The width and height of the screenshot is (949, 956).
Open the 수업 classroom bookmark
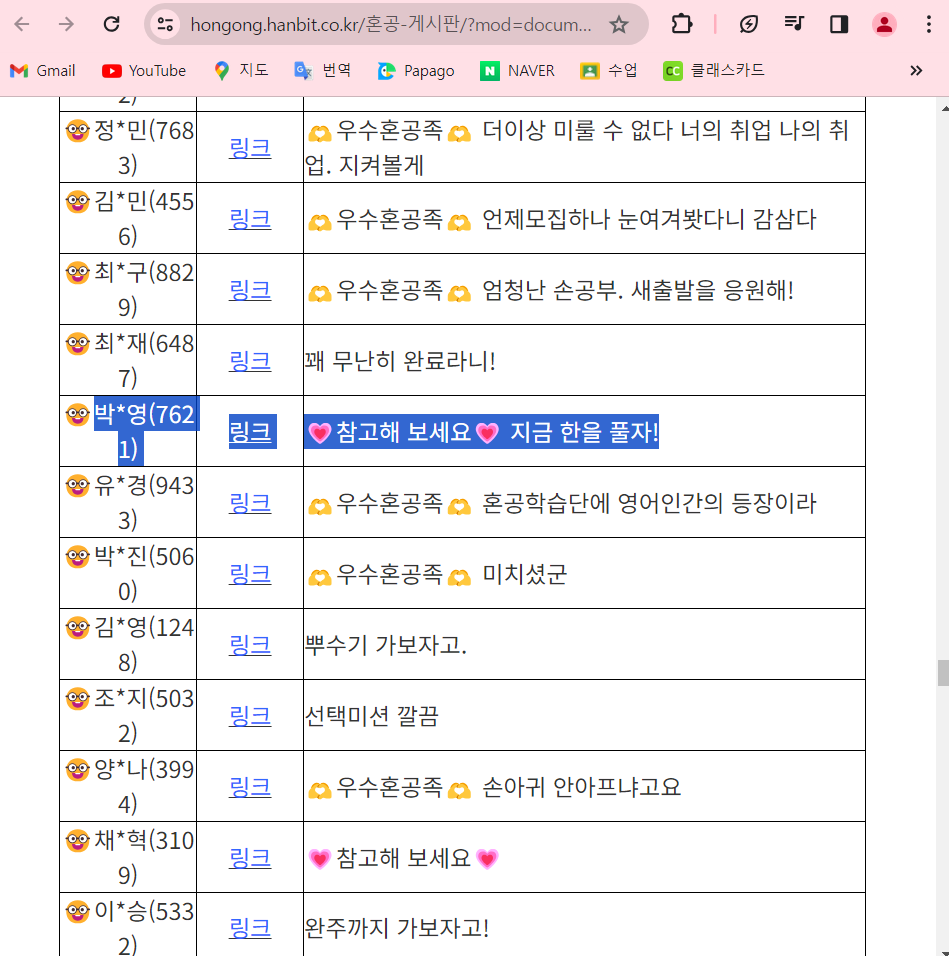click(608, 71)
